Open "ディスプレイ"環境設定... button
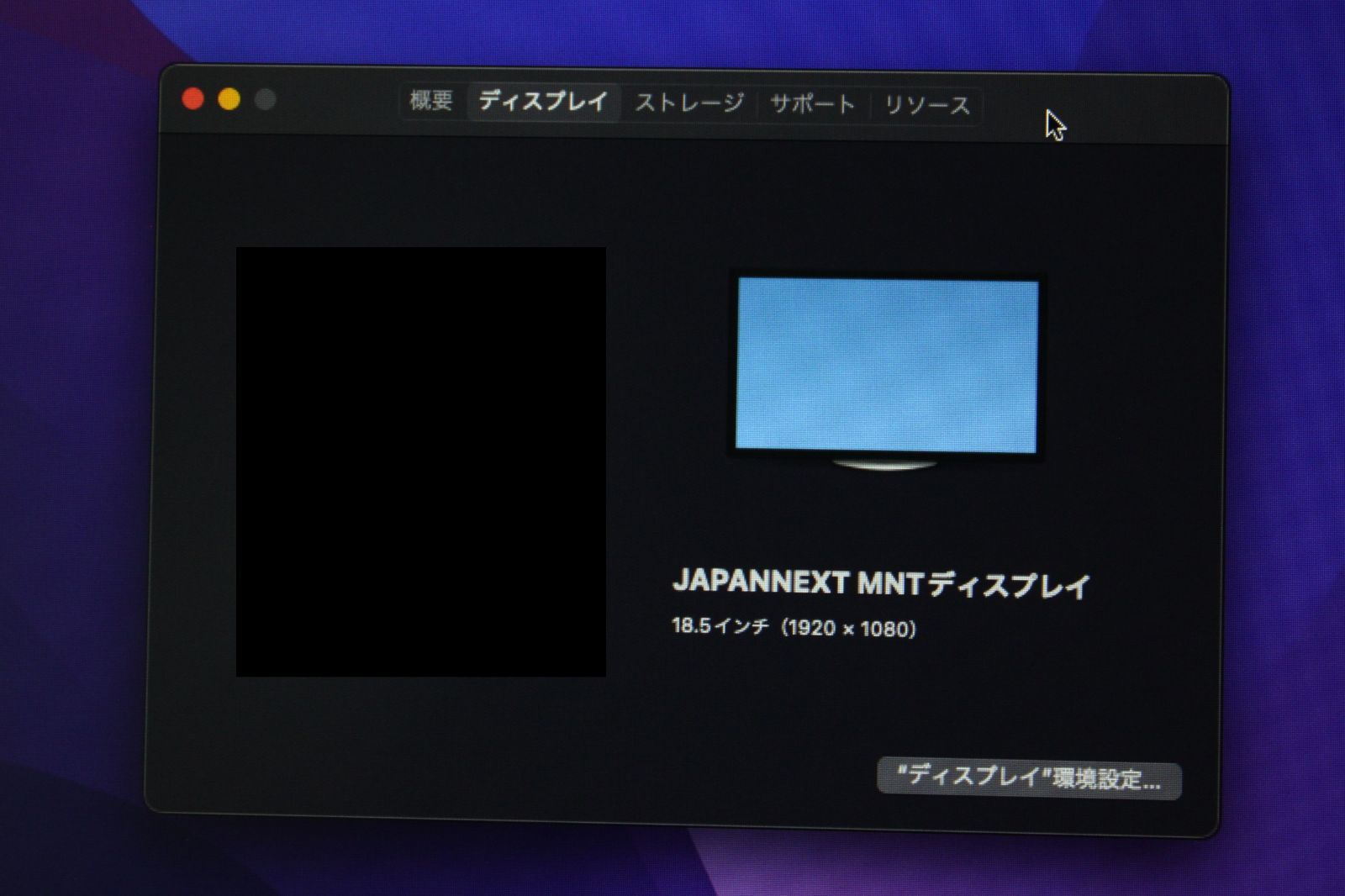 (1029, 777)
